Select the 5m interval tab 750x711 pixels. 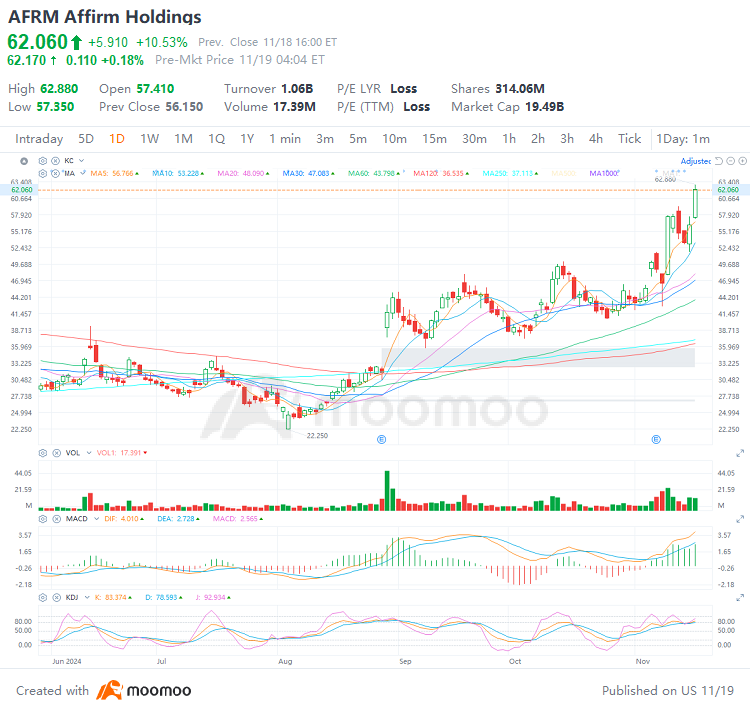click(x=358, y=139)
